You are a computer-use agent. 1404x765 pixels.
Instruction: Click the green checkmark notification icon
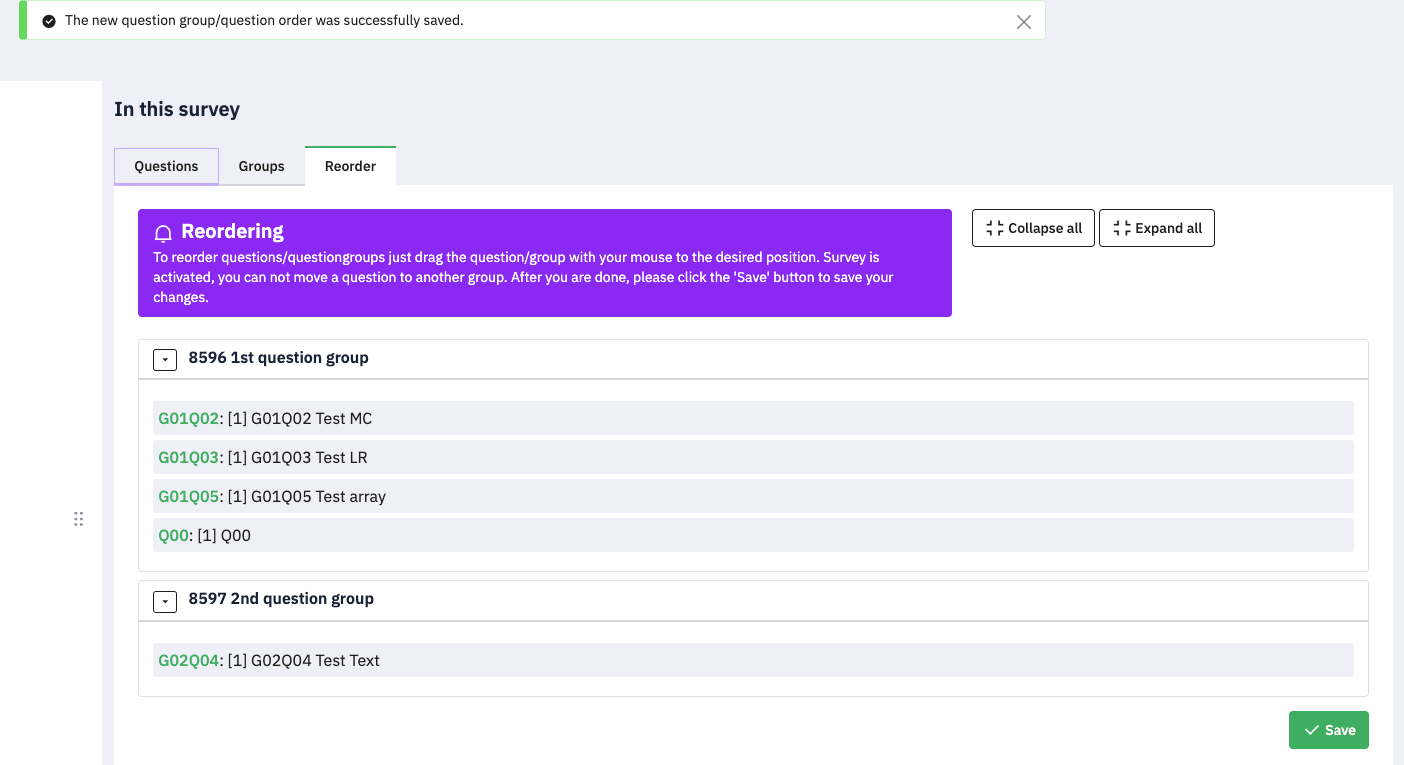pyautogui.click(x=49, y=21)
